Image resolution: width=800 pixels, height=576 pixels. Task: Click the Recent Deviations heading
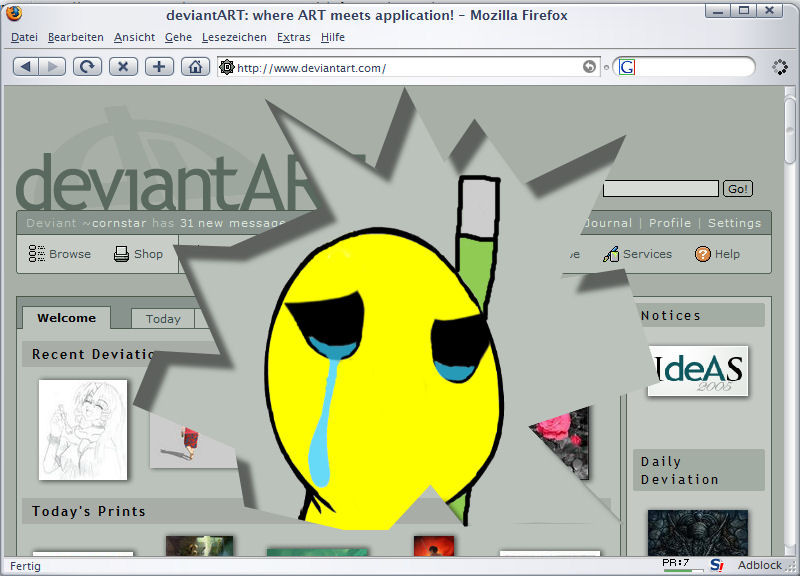point(93,354)
